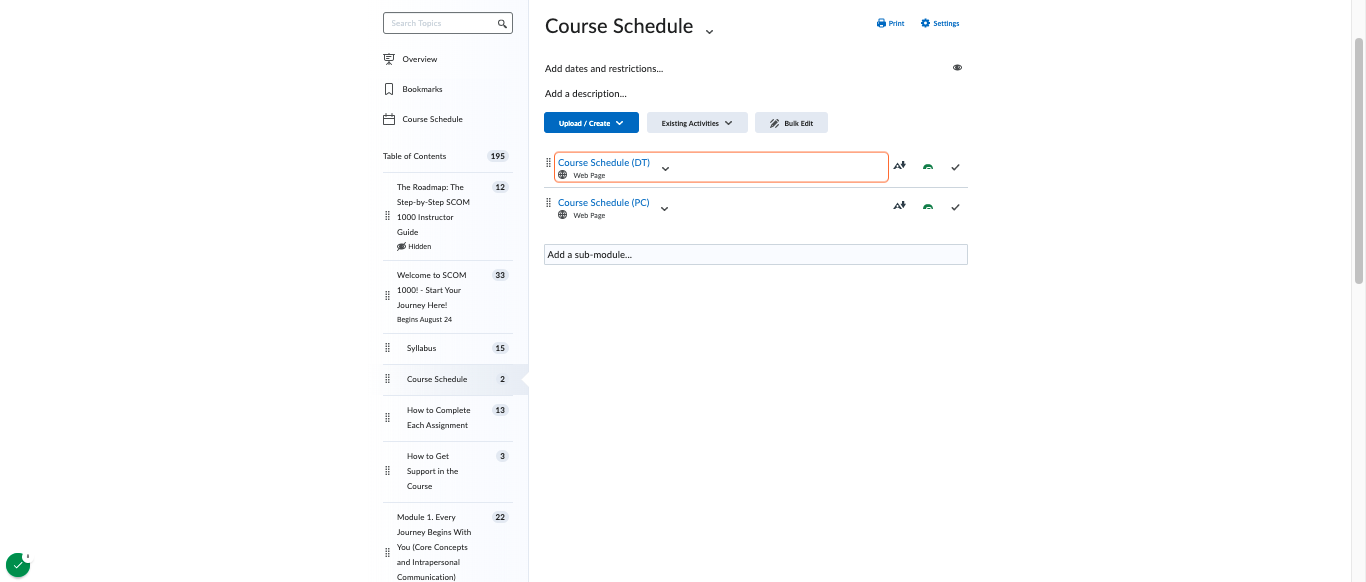Viewport: 1366px width, 582px height.
Task: Click Add dates and restrictions
Action: click(x=604, y=69)
